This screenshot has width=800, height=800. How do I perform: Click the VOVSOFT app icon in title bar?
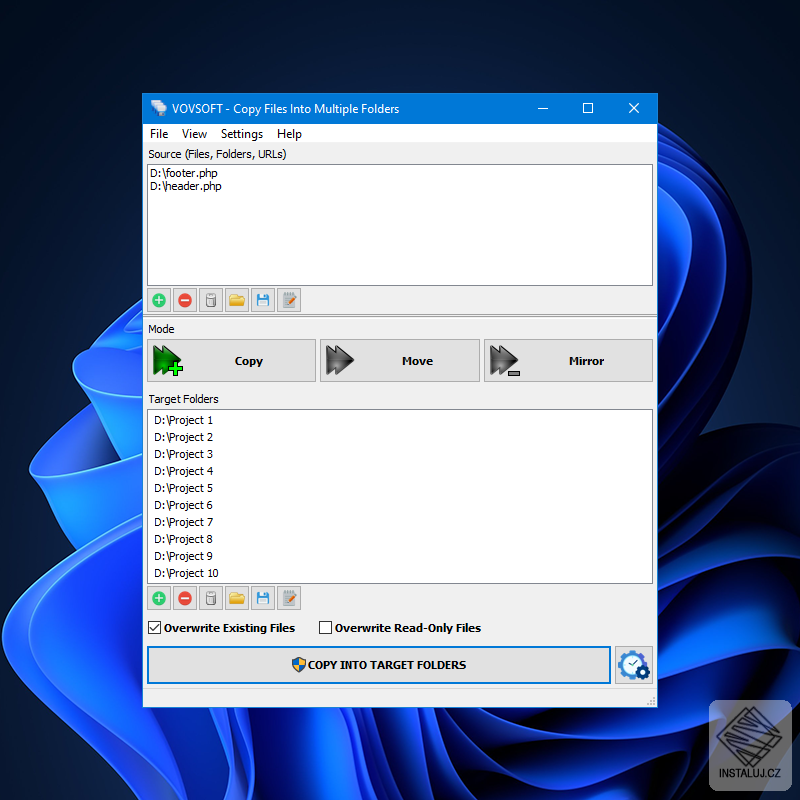pos(159,108)
